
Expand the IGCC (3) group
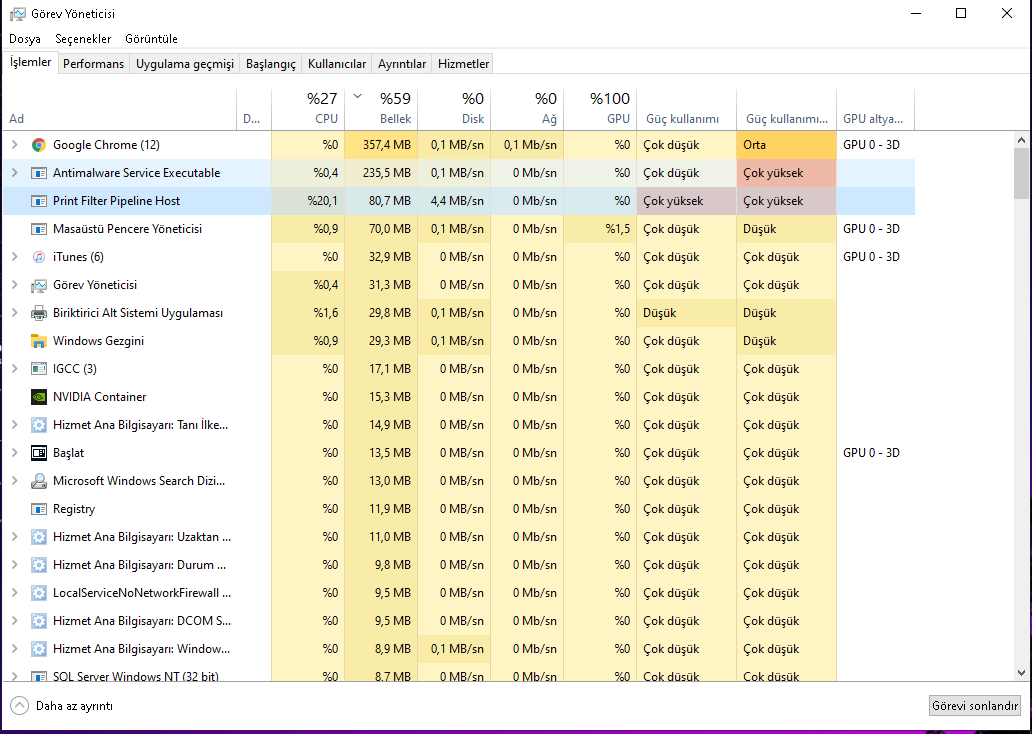pyautogui.click(x=14, y=369)
